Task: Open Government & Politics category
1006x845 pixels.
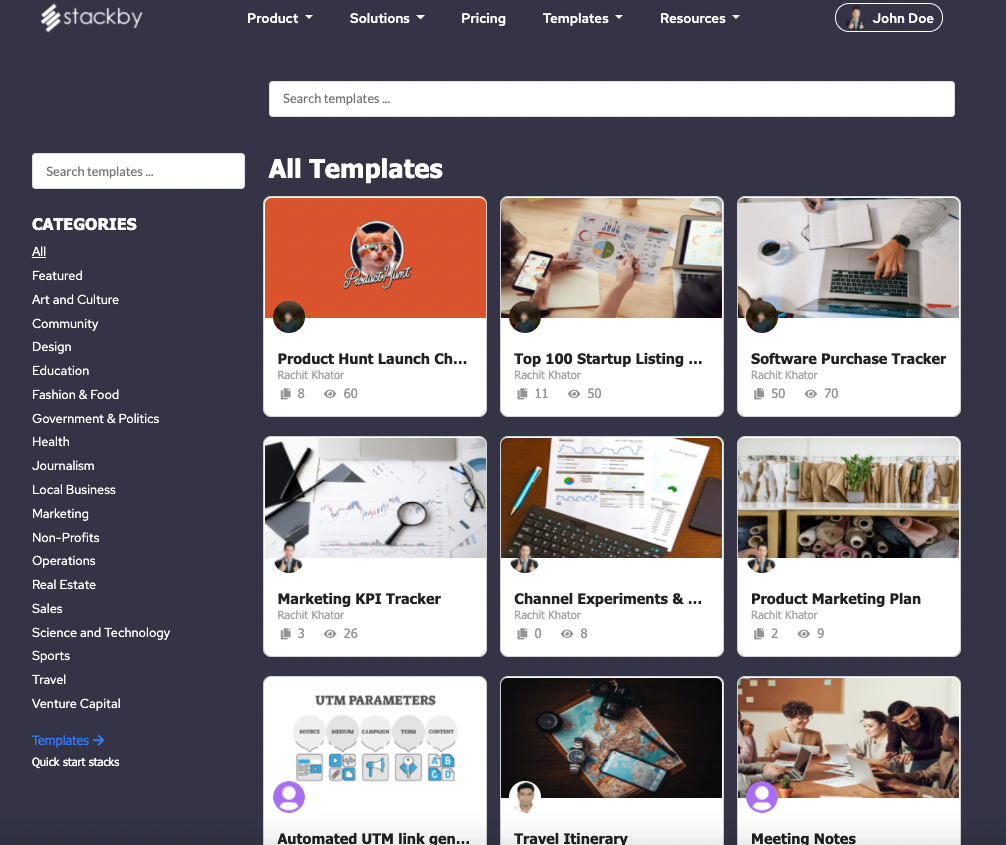Action: click(x=96, y=418)
